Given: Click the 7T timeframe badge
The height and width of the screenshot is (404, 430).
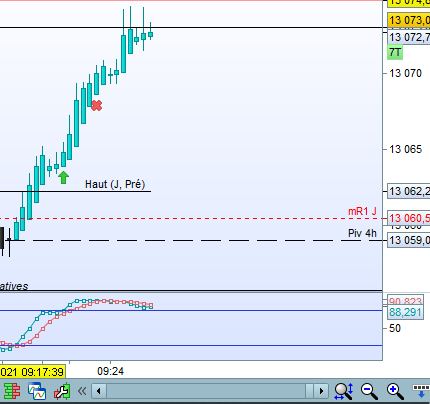Looking at the screenshot, I should tap(395, 52).
